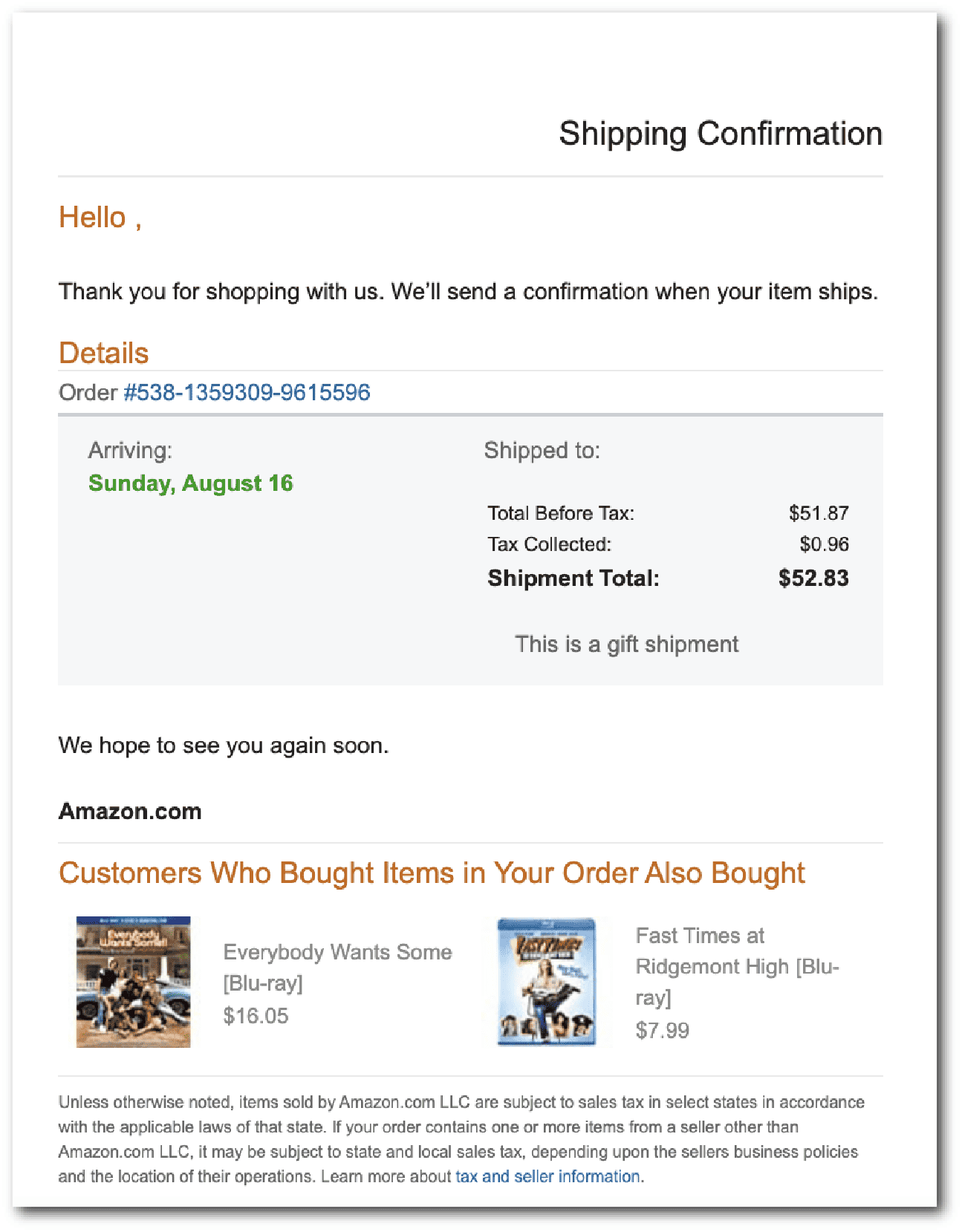Click the 'Customers Who Bought Items' heading
Viewport: 962px width, 1232px height.
[432, 873]
